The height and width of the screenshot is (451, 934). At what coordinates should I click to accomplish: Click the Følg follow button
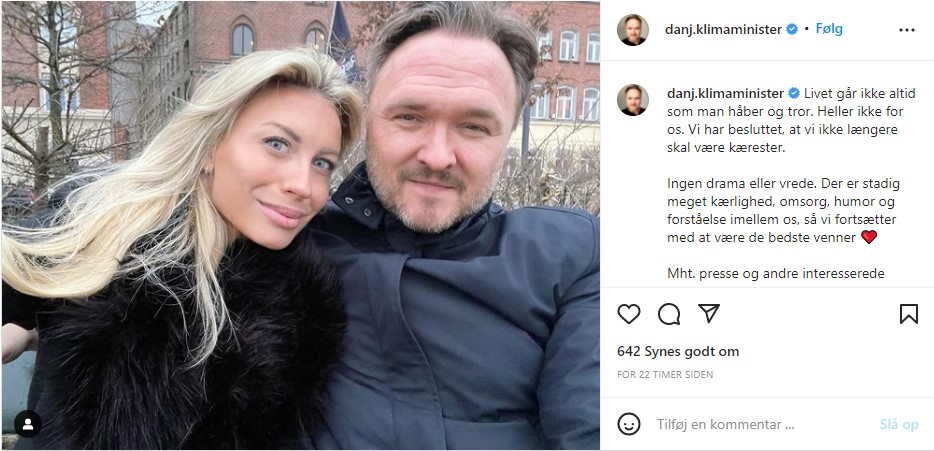click(x=829, y=29)
